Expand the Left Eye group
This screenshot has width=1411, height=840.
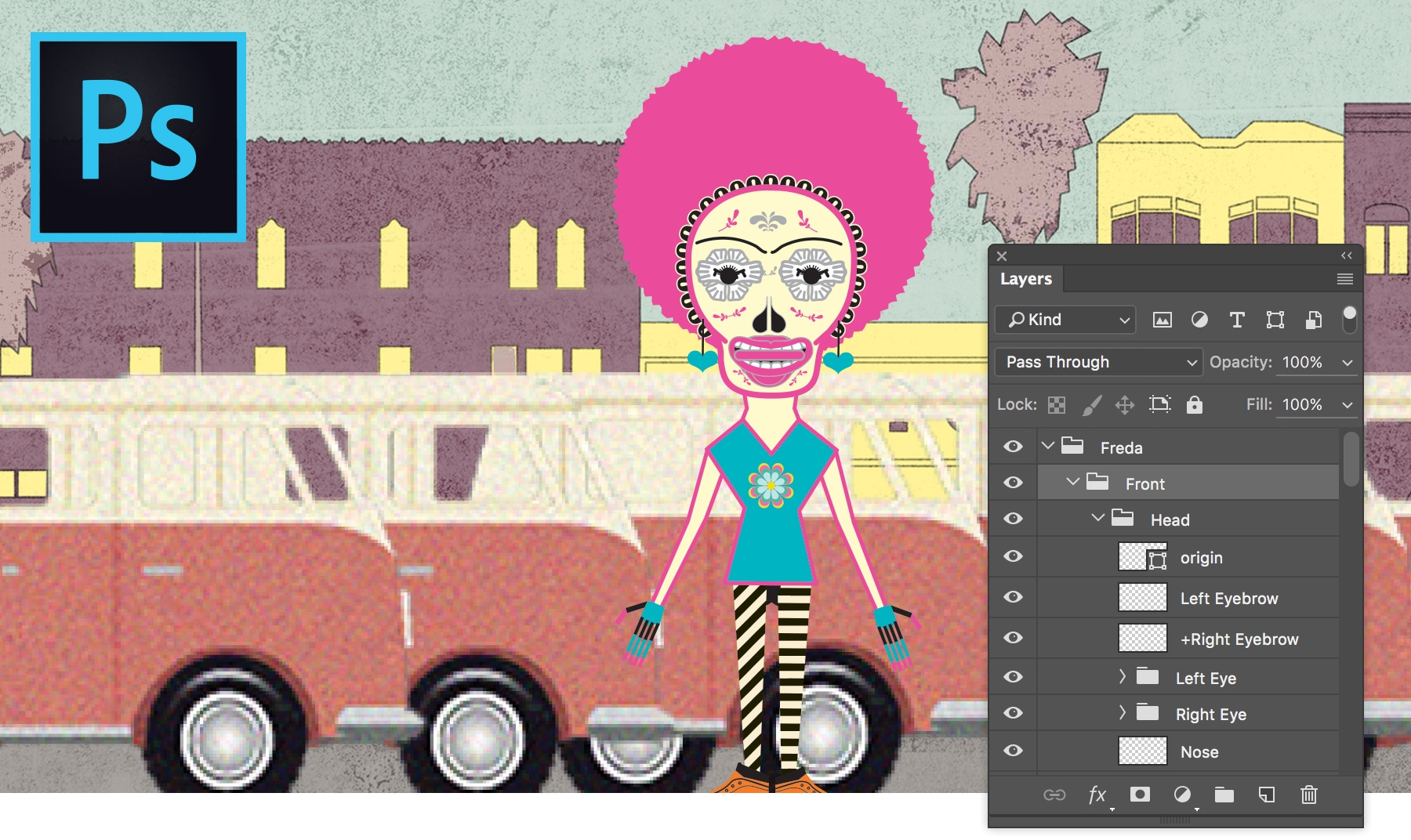1122,675
